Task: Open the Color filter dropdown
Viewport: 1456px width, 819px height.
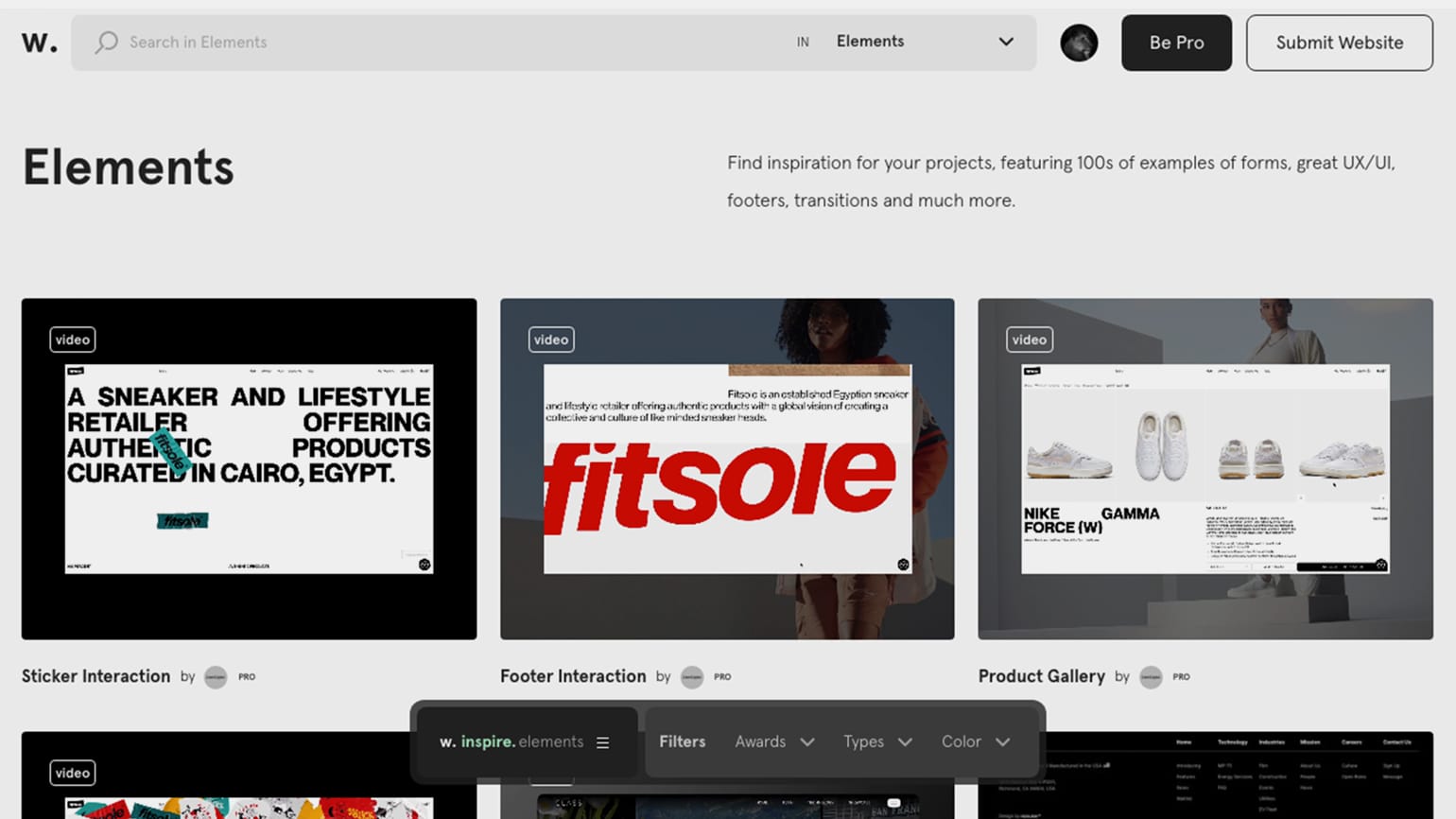Action: pyautogui.click(x=976, y=742)
